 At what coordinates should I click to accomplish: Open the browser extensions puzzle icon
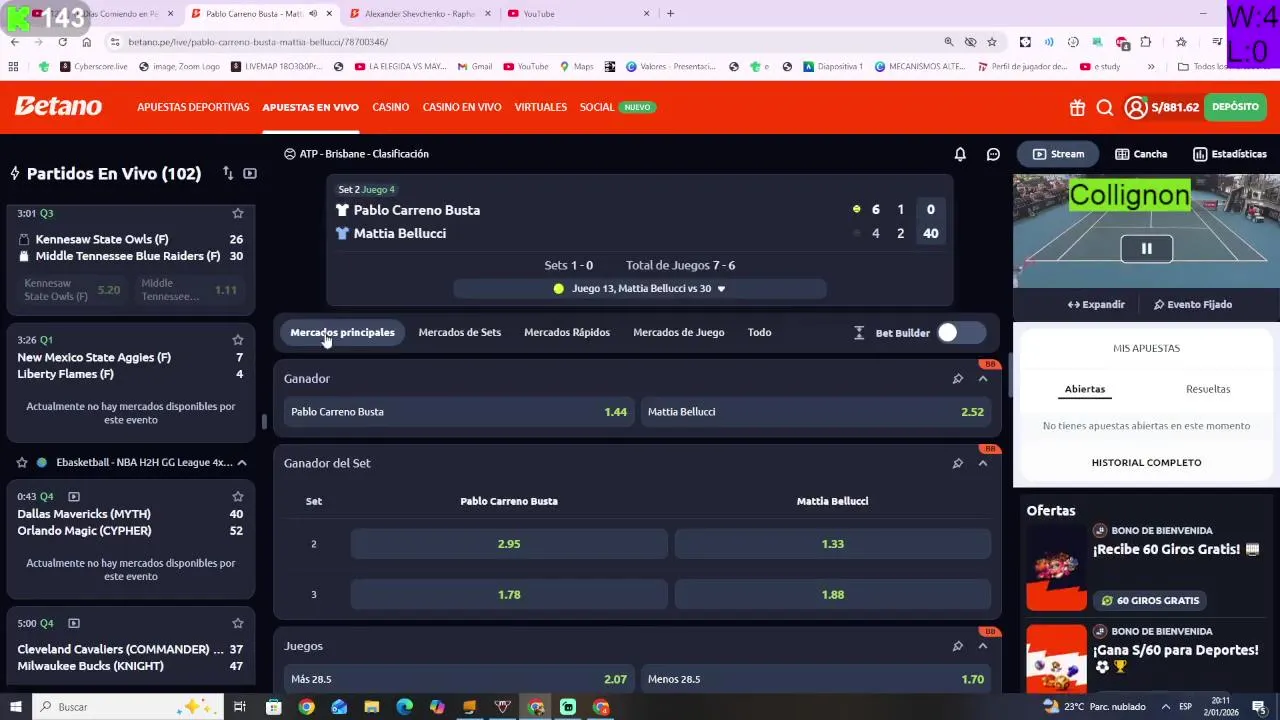(x=1146, y=42)
